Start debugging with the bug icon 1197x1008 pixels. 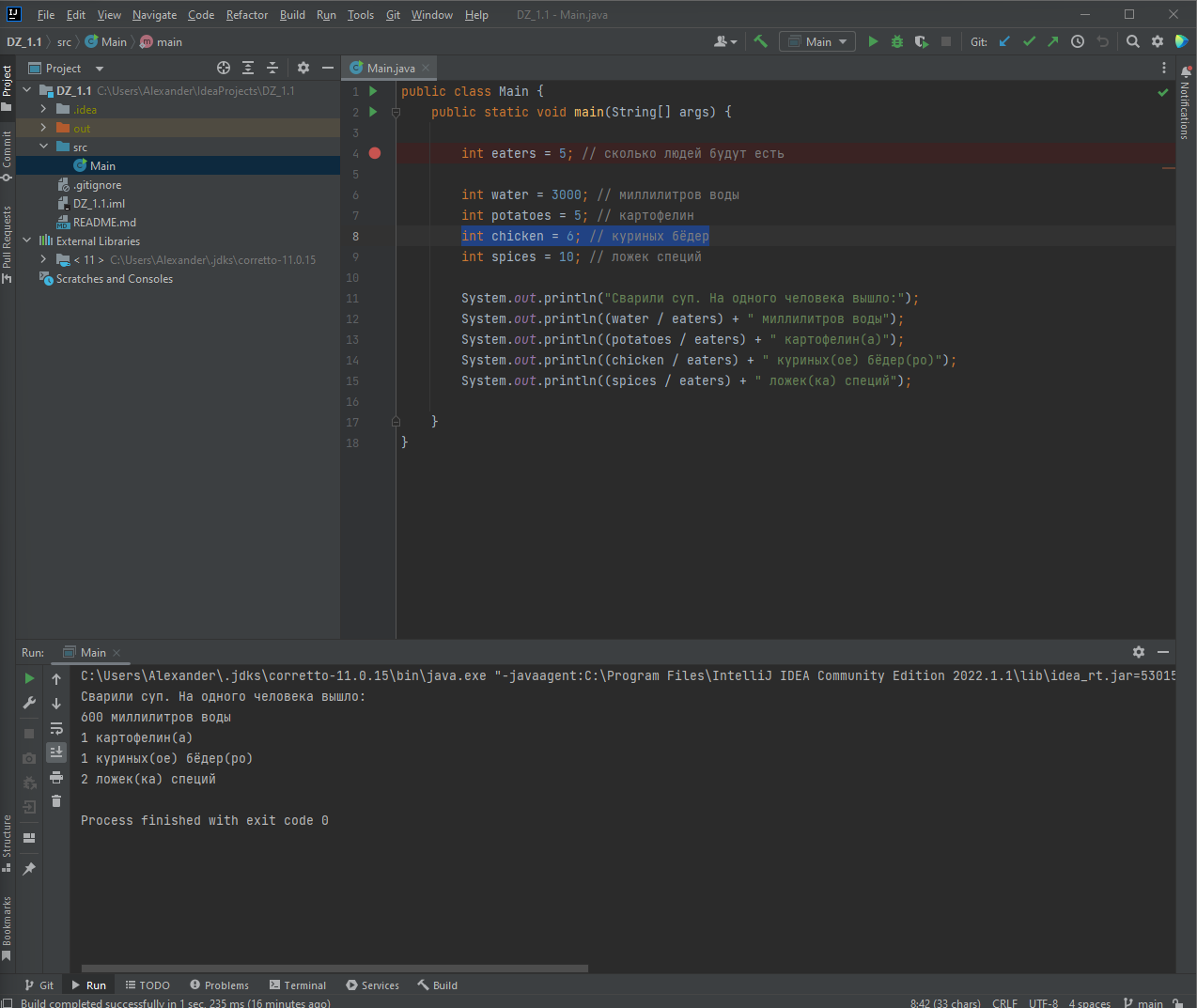[897, 41]
